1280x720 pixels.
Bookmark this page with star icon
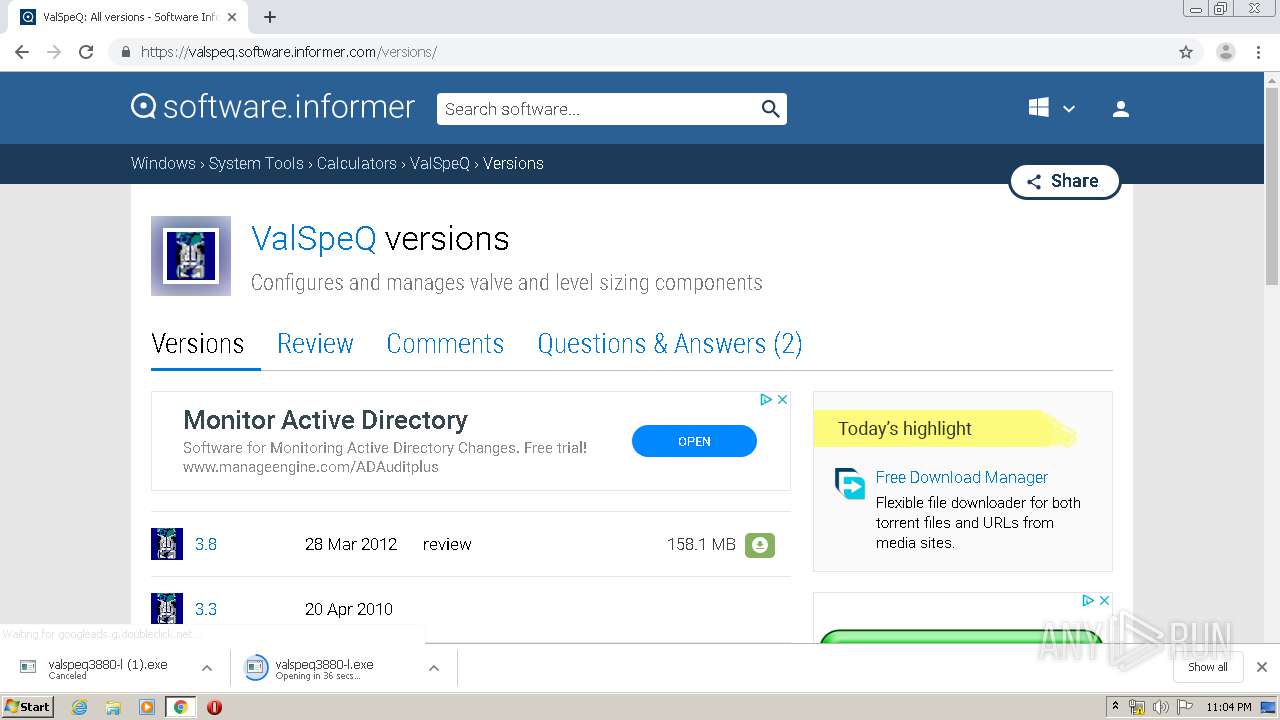(x=1186, y=52)
